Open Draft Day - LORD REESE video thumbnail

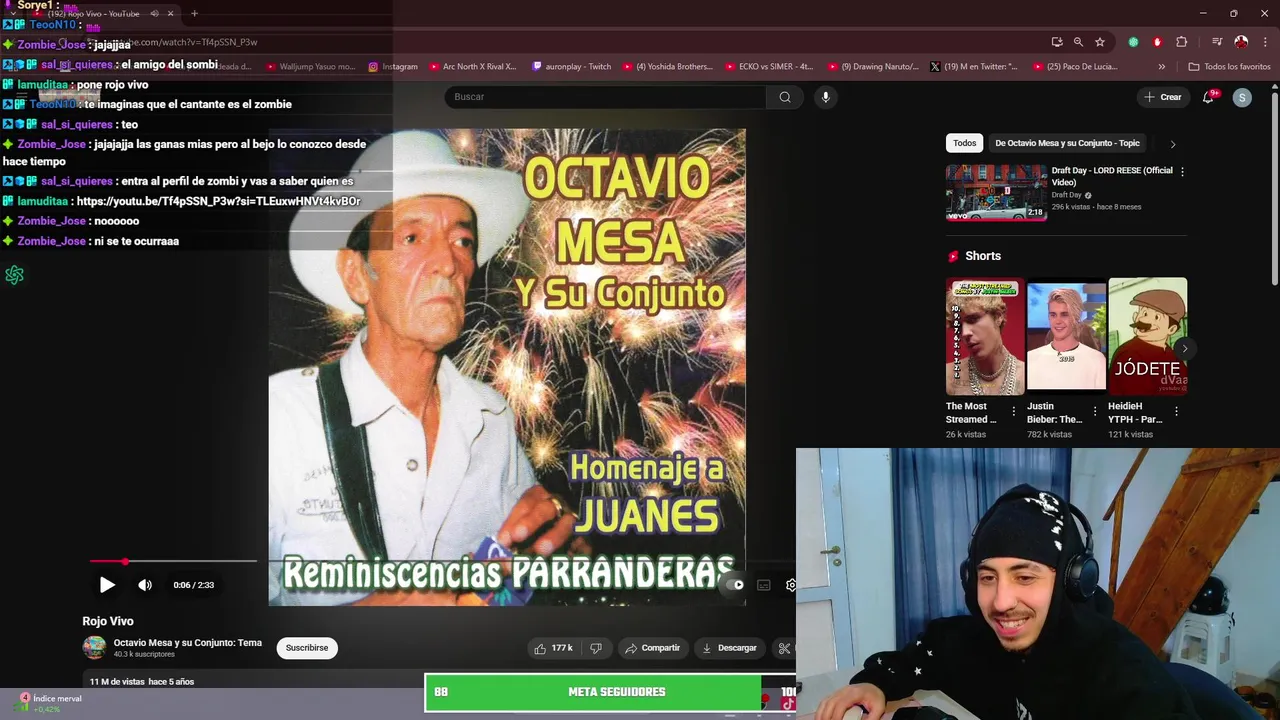tap(996, 192)
